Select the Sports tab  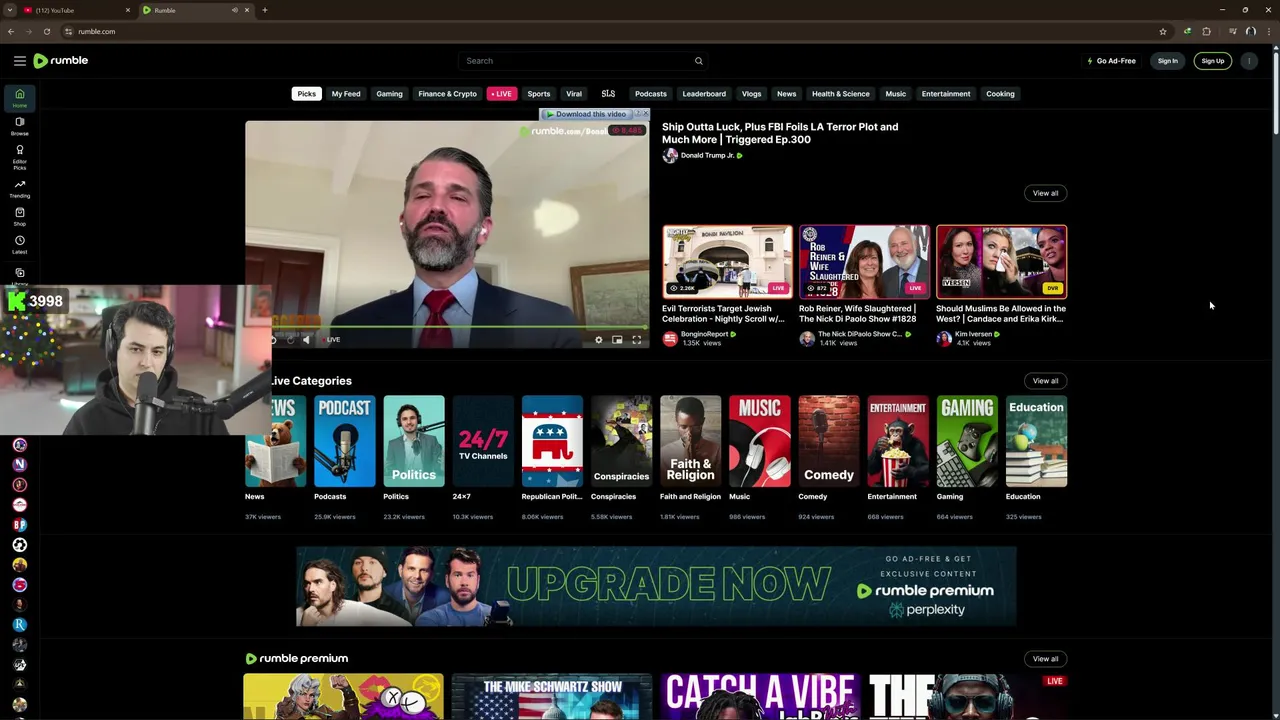tap(539, 94)
